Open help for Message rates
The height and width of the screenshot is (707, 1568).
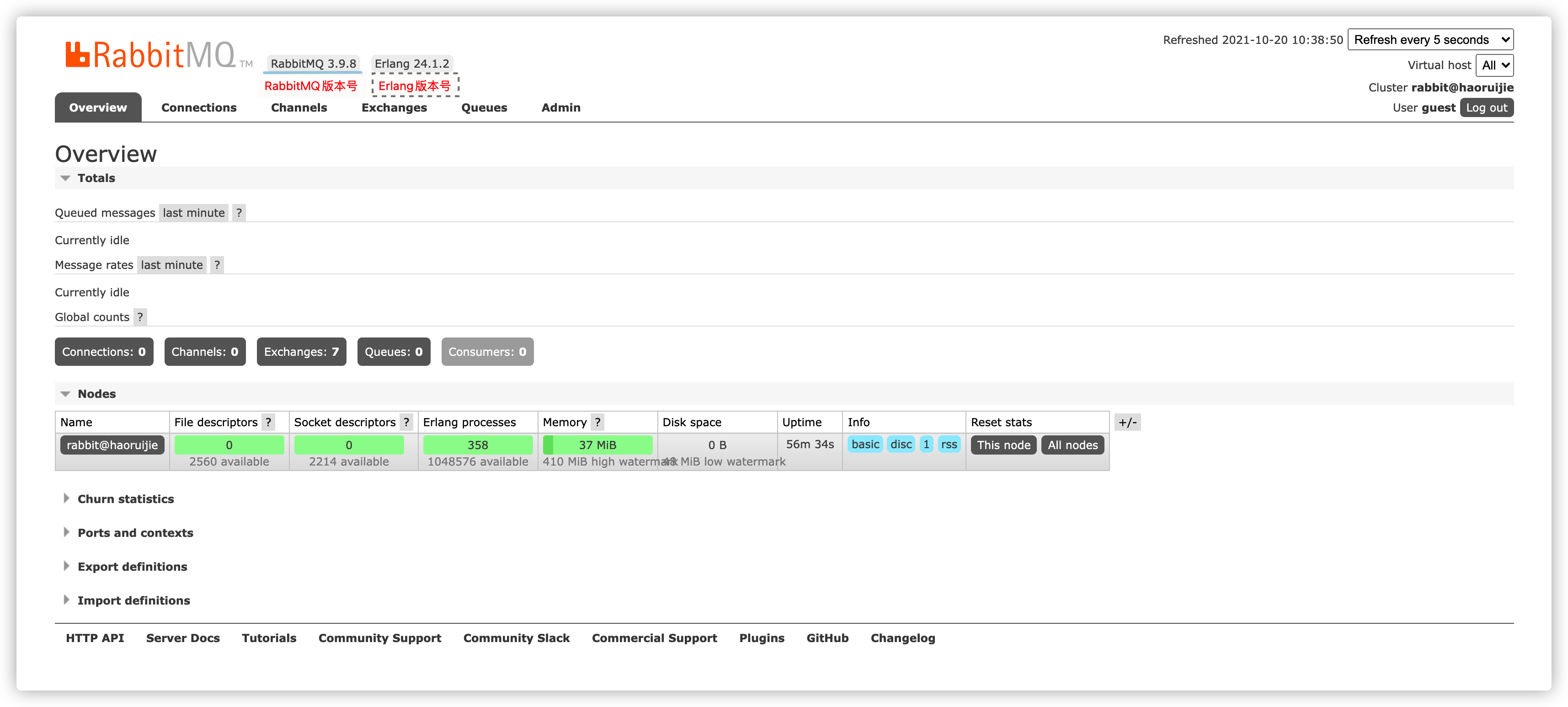tap(217, 265)
